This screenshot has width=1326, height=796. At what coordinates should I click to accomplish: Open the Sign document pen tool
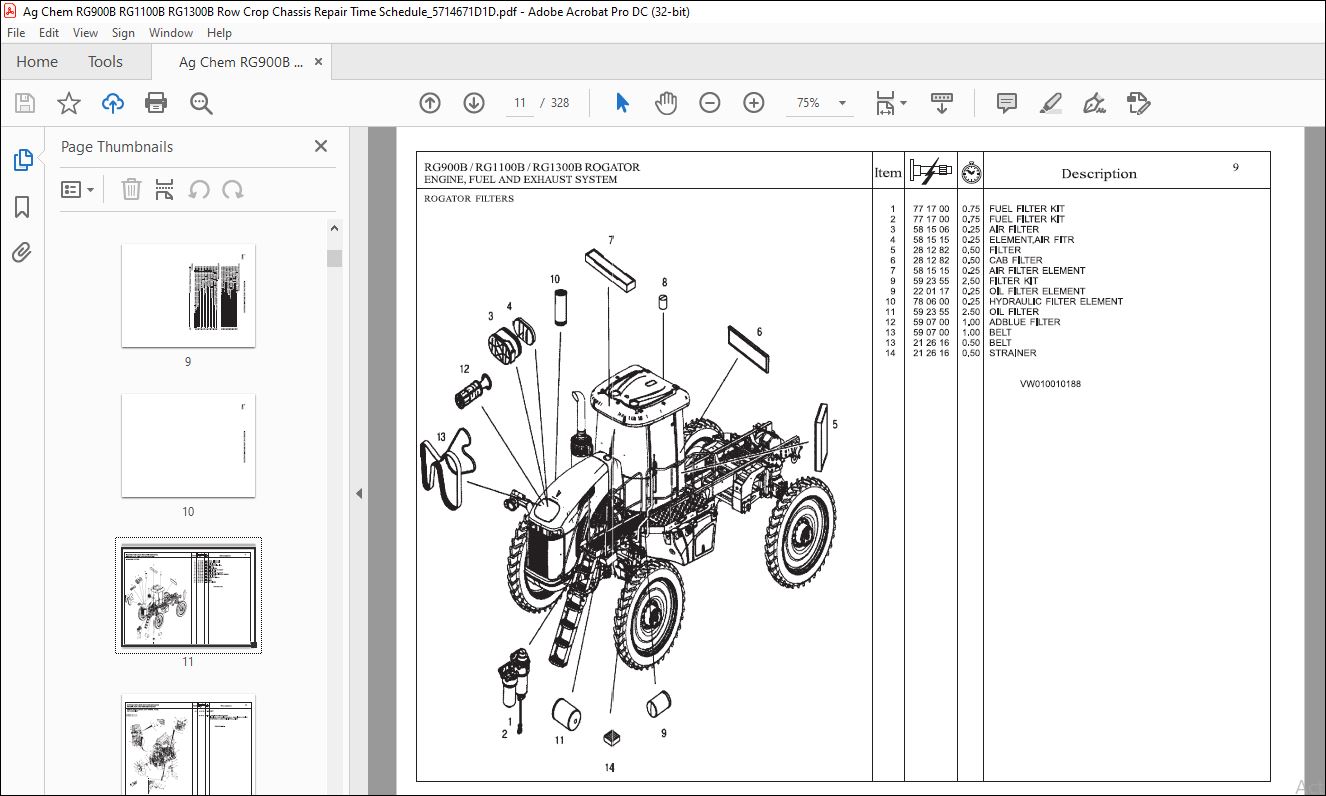point(1094,103)
